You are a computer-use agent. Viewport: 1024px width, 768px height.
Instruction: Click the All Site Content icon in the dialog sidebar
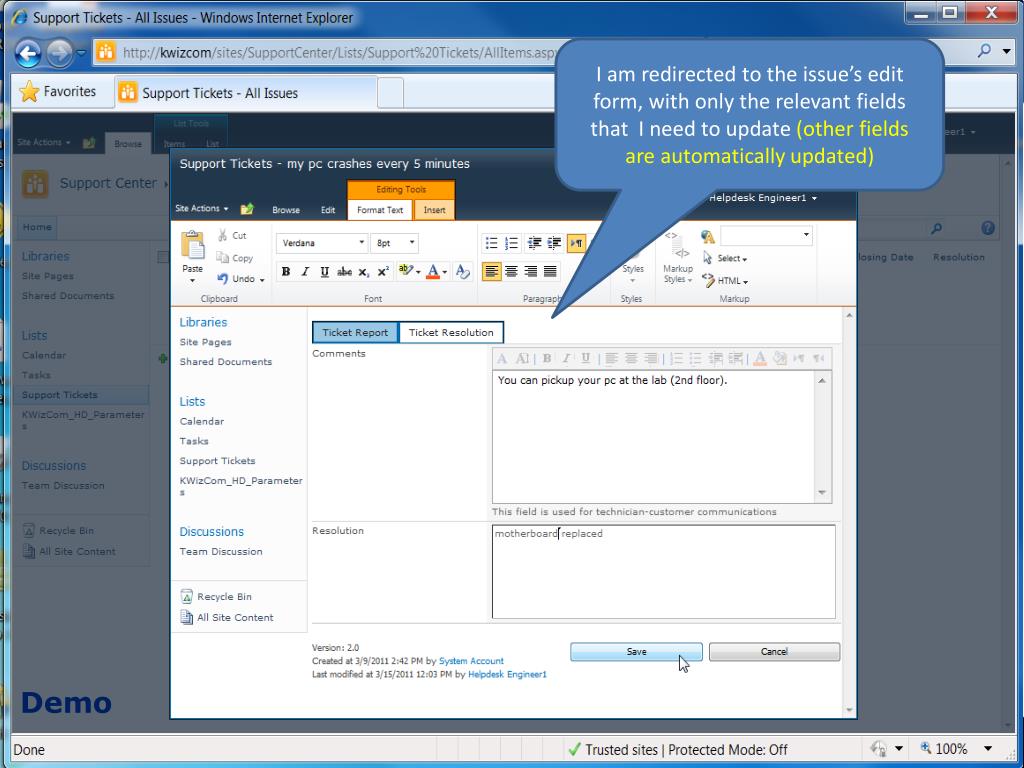tap(186, 617)
